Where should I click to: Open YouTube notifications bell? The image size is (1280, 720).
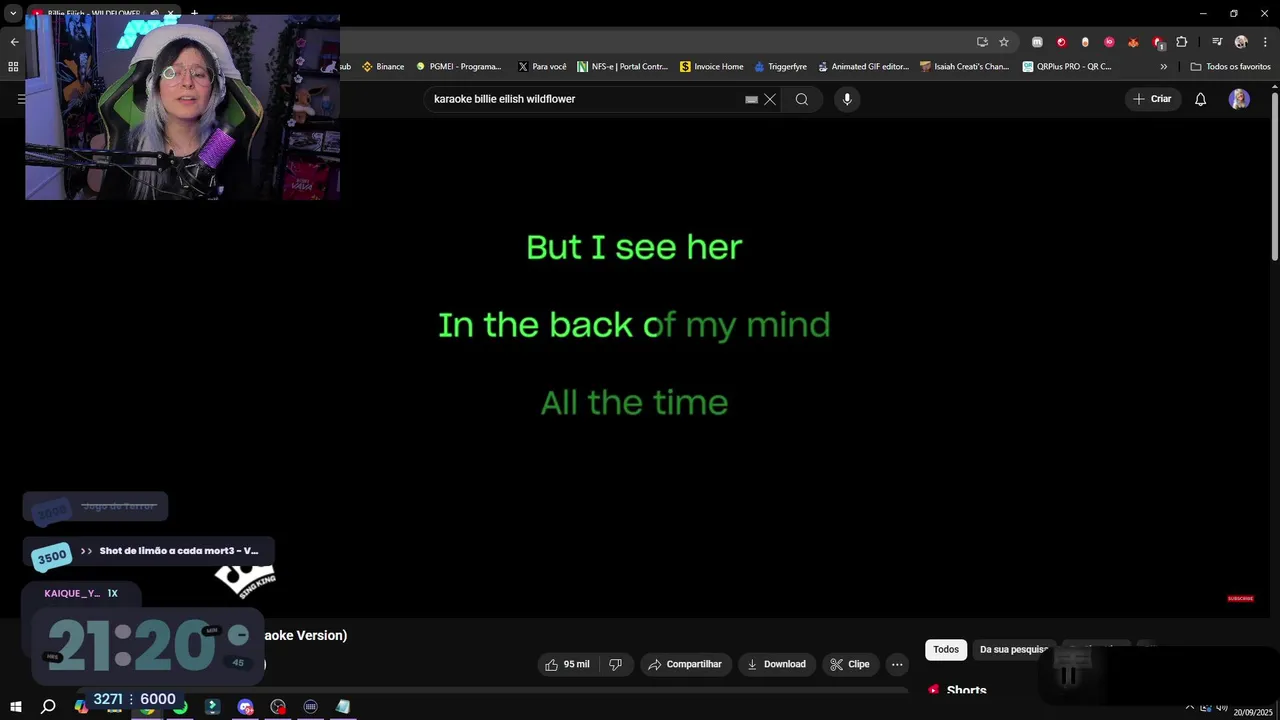(x=1200, y=99)
